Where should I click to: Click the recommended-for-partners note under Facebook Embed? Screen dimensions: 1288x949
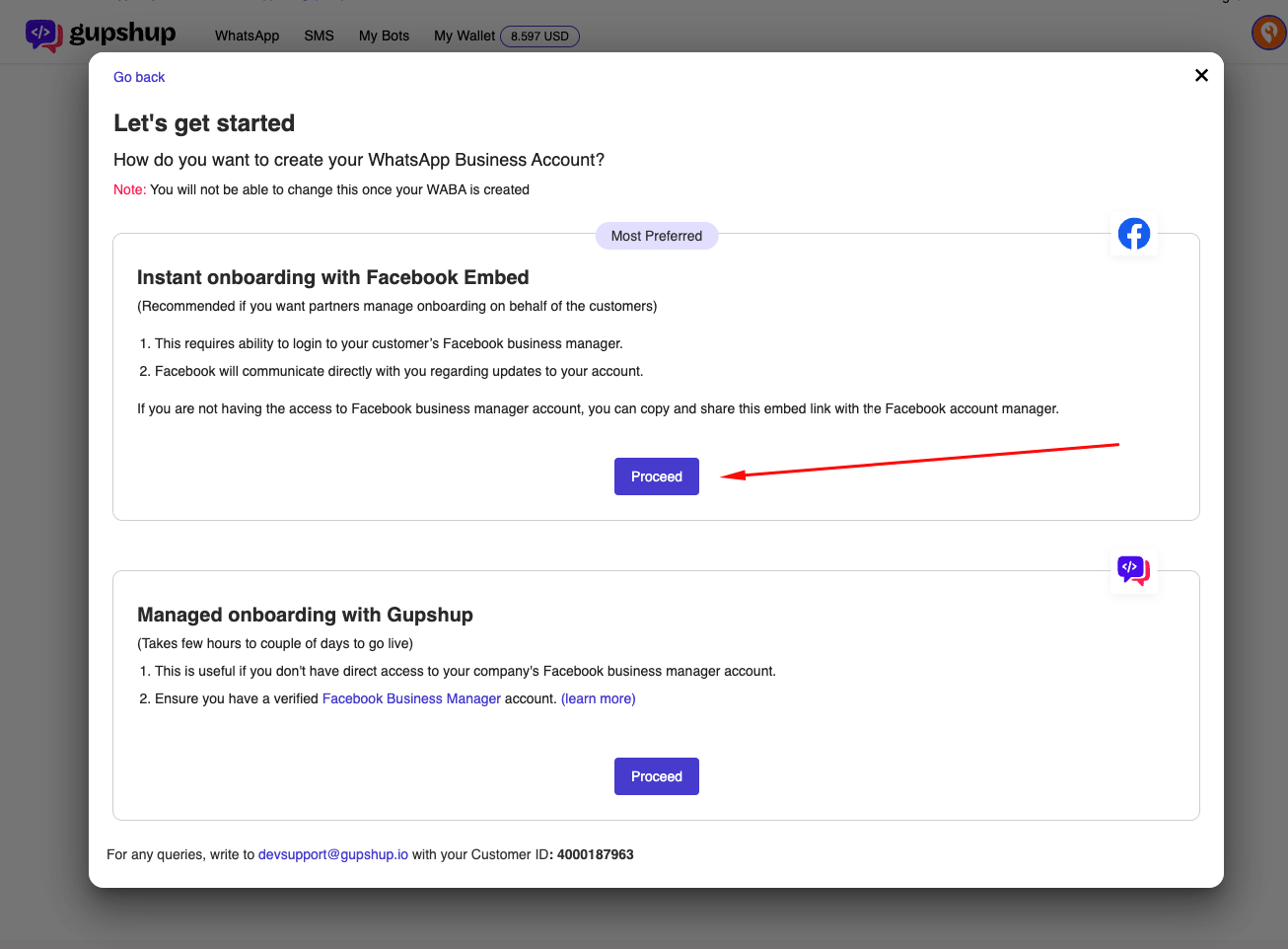coord(397,306)
